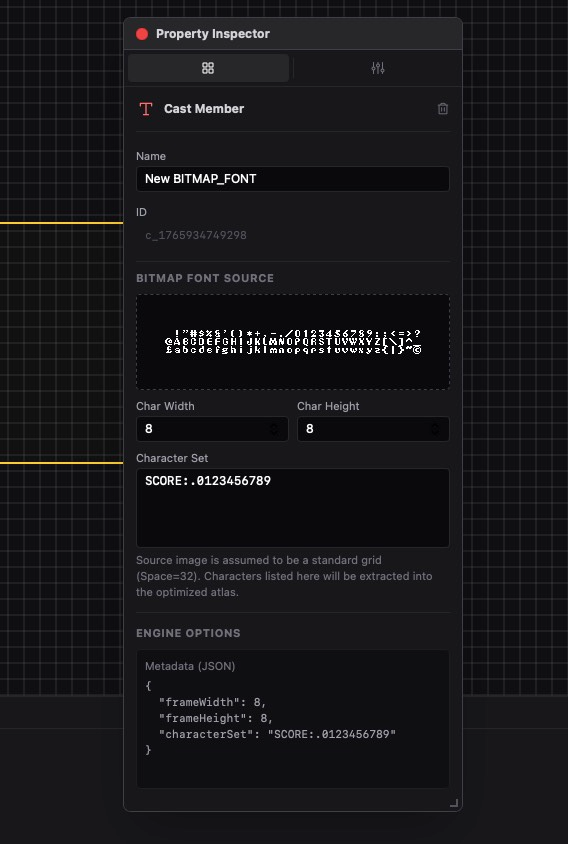
Task: Adjust the Char Width stepper arrows
Action: coord(274,429)
